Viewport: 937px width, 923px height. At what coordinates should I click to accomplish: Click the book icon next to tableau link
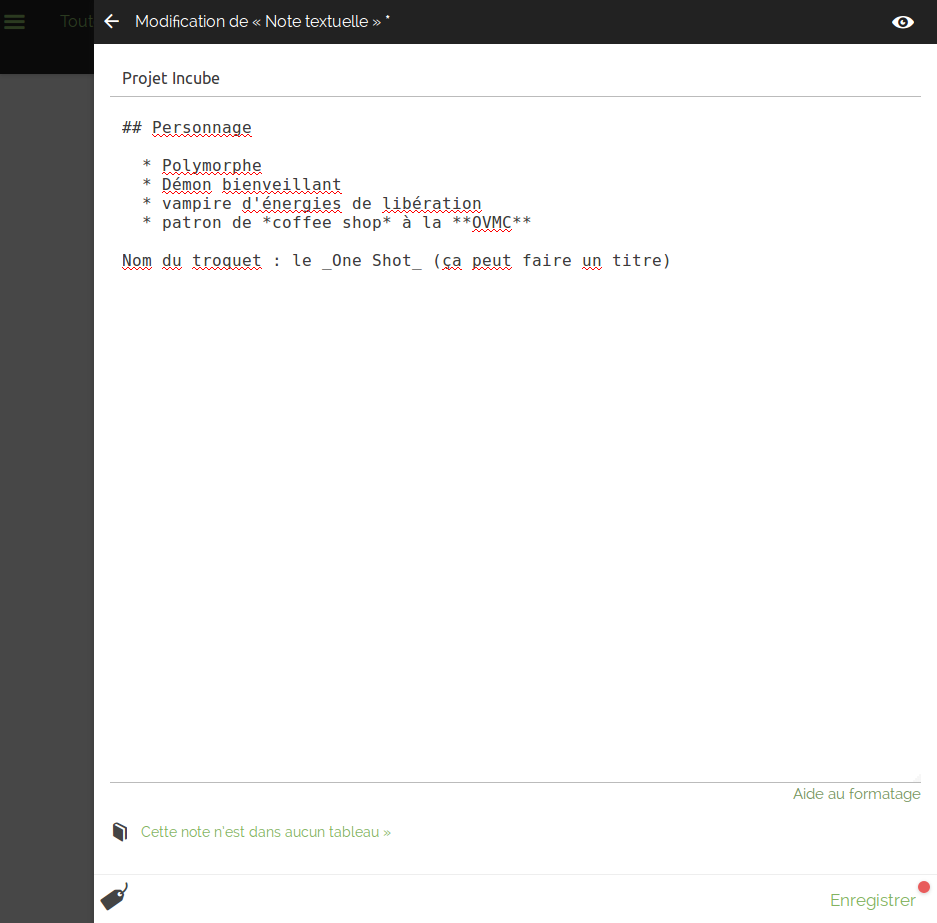point(120,832)
